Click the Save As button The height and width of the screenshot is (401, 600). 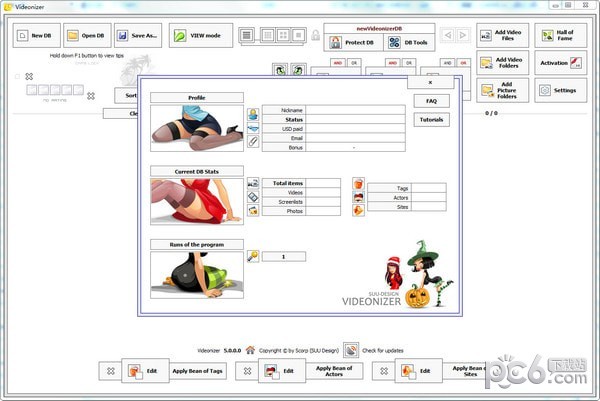click(x=137, y=36)
